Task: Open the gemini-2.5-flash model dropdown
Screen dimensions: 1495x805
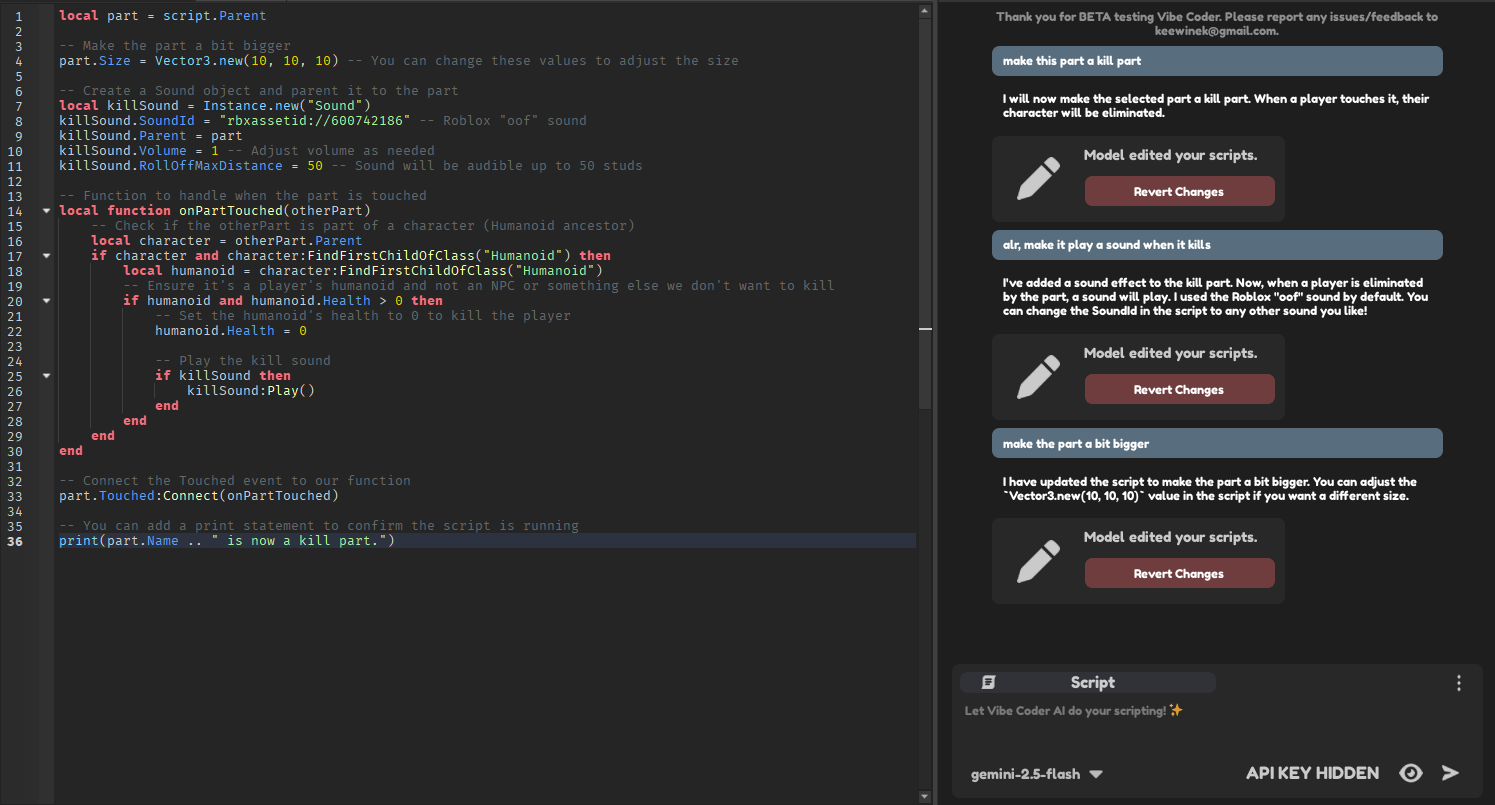Action: coord(1037,774)
